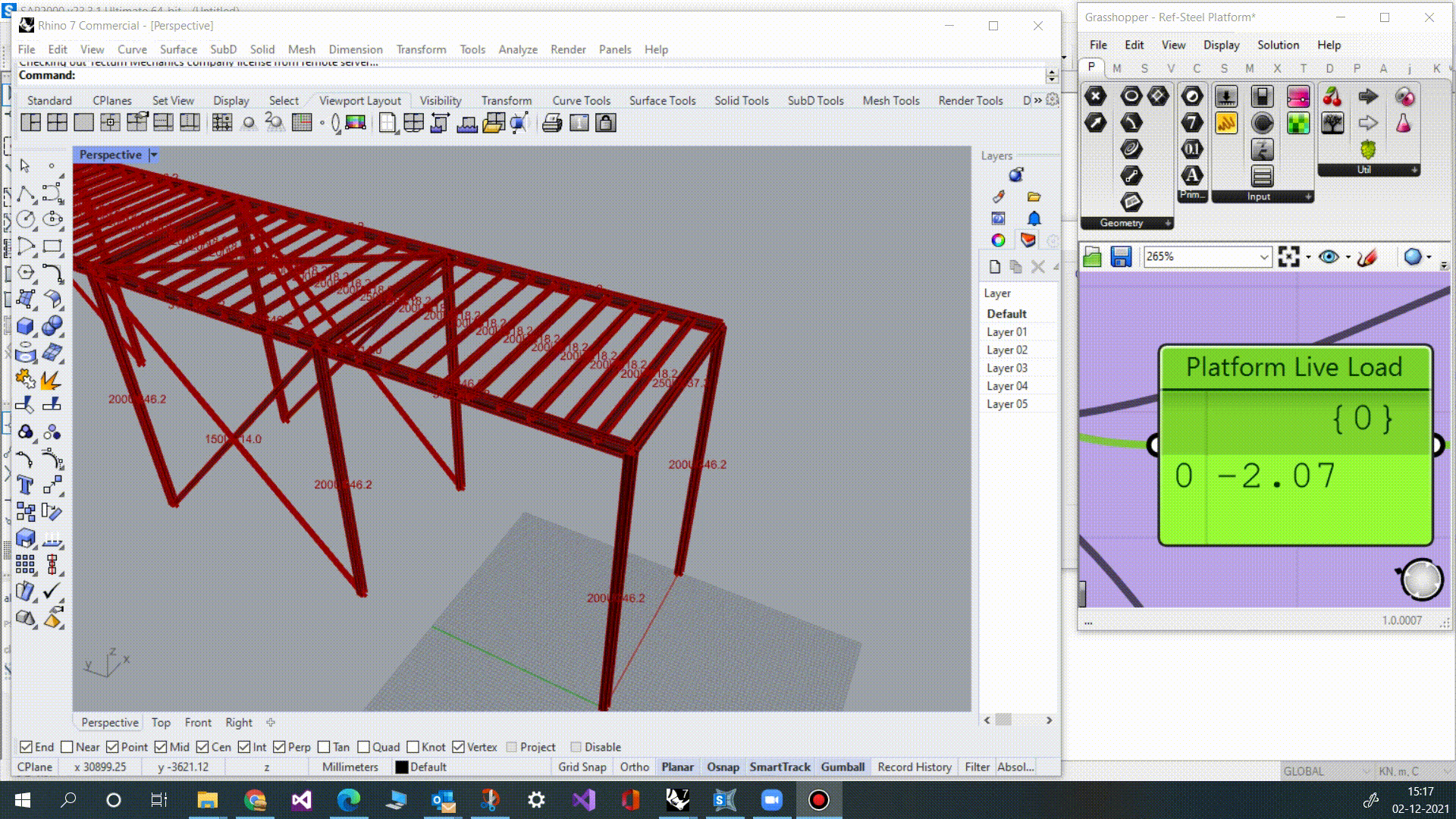Click Record History in the status bar
Viewport: 1456px width, 819px height.
coord(915,767)
